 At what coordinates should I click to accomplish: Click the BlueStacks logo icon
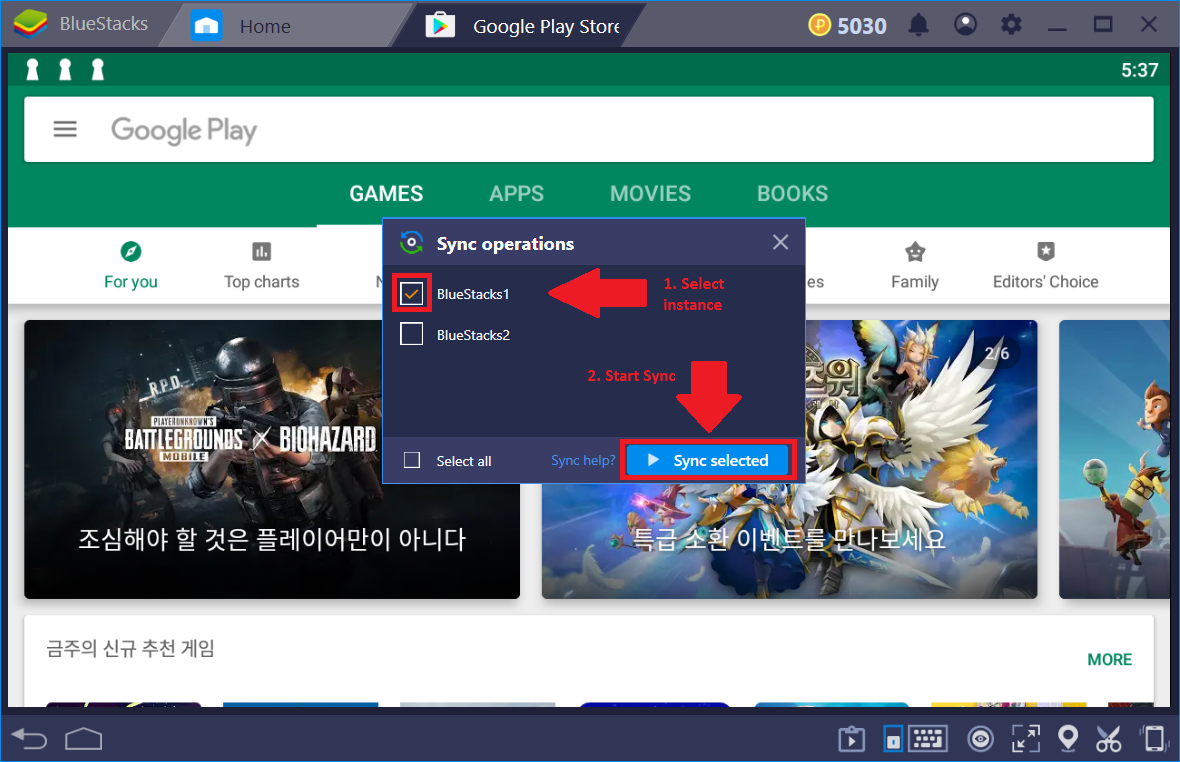tap(30, 24)
